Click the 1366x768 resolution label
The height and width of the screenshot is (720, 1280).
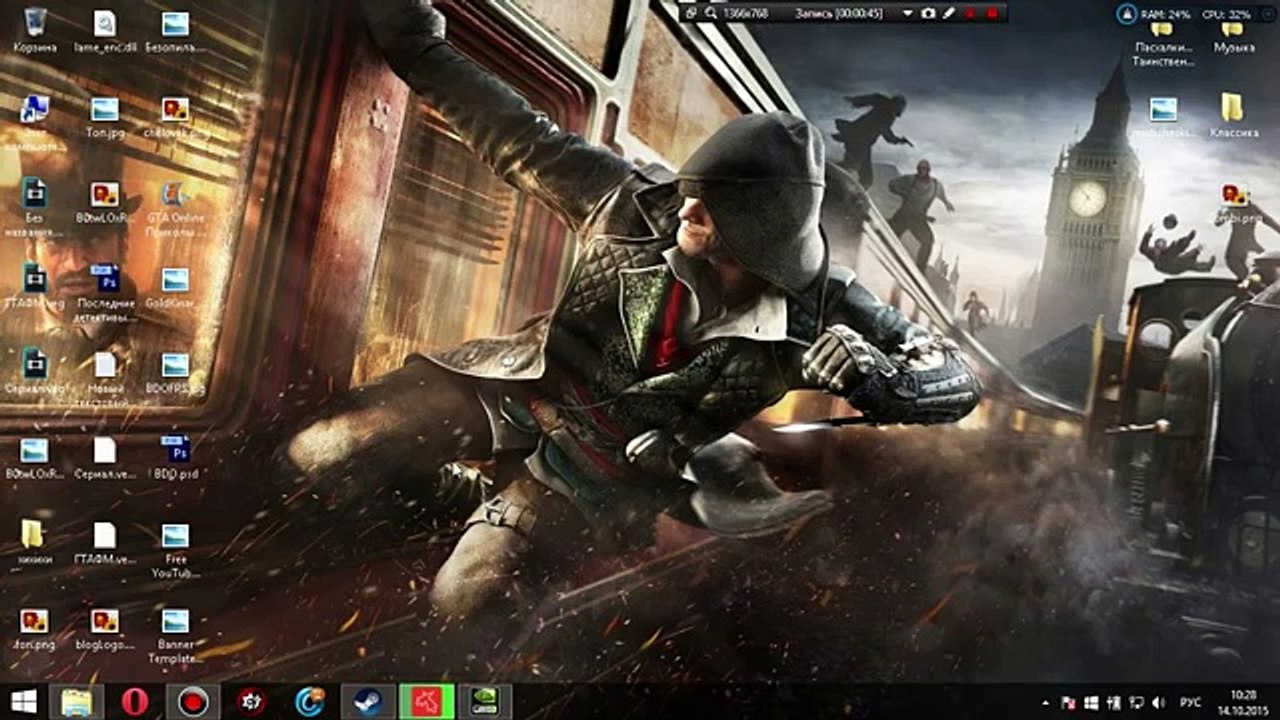[744, 13]
